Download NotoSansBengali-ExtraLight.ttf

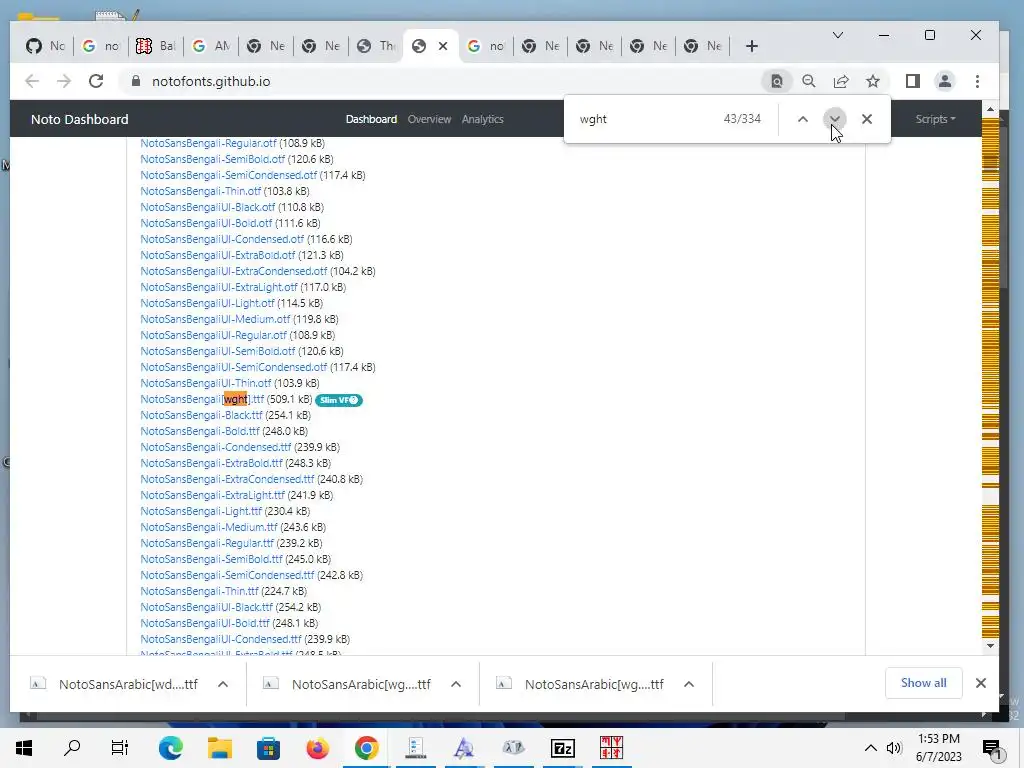tap(212, 495)
